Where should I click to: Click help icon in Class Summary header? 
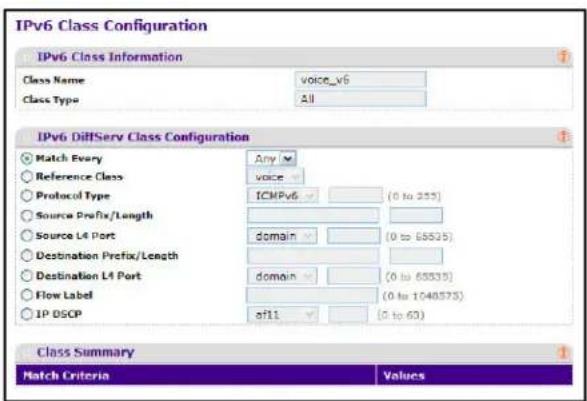563,353
